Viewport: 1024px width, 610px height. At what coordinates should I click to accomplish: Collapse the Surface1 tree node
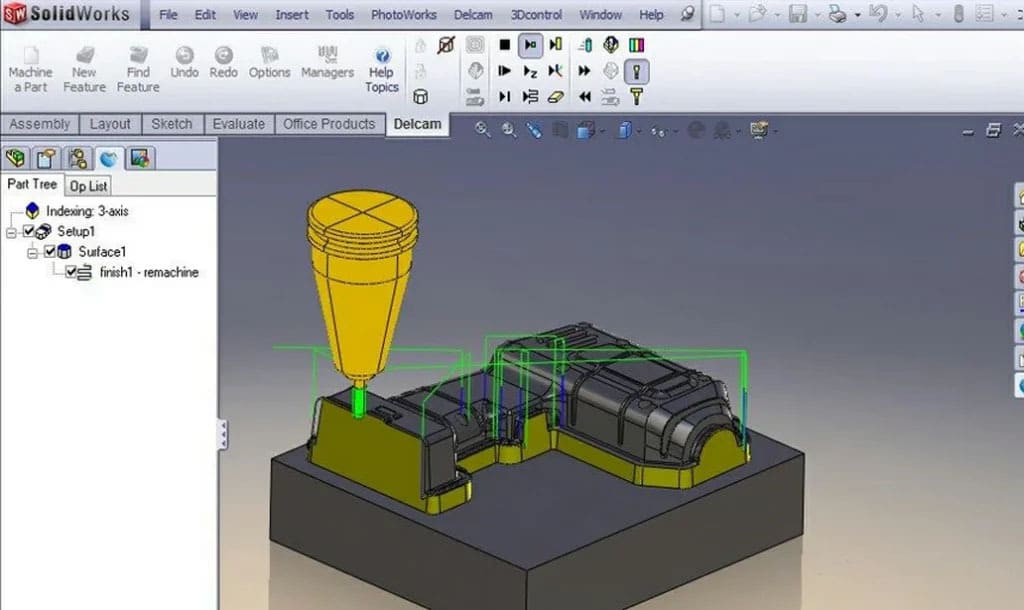click(x=32, y=252)
